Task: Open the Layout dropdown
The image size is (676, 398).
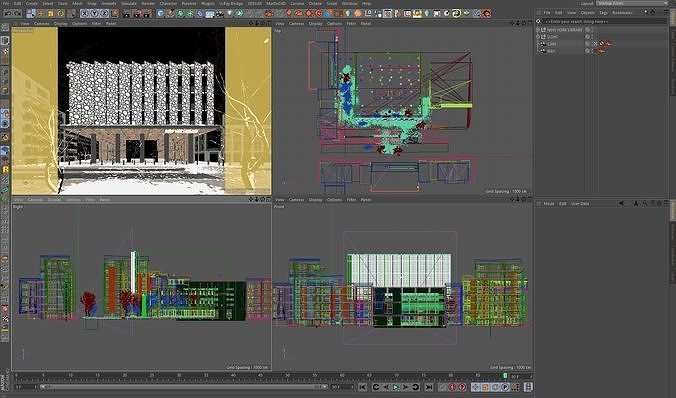Action: point(632,3)
